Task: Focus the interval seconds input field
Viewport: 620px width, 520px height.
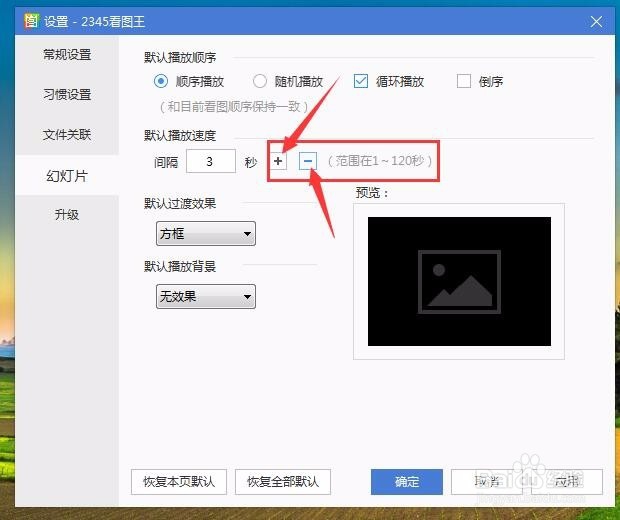Action: click(x=211, y=161)
